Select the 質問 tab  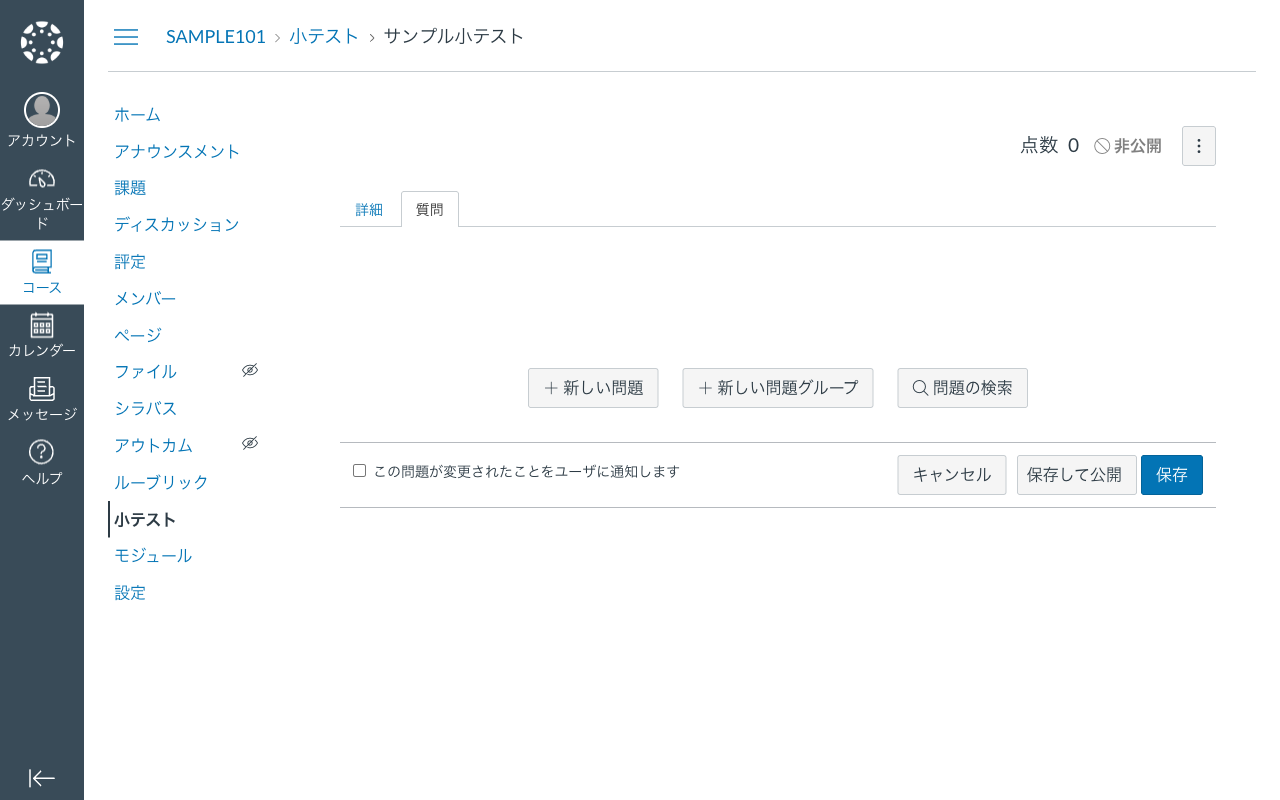pos(429,209)
